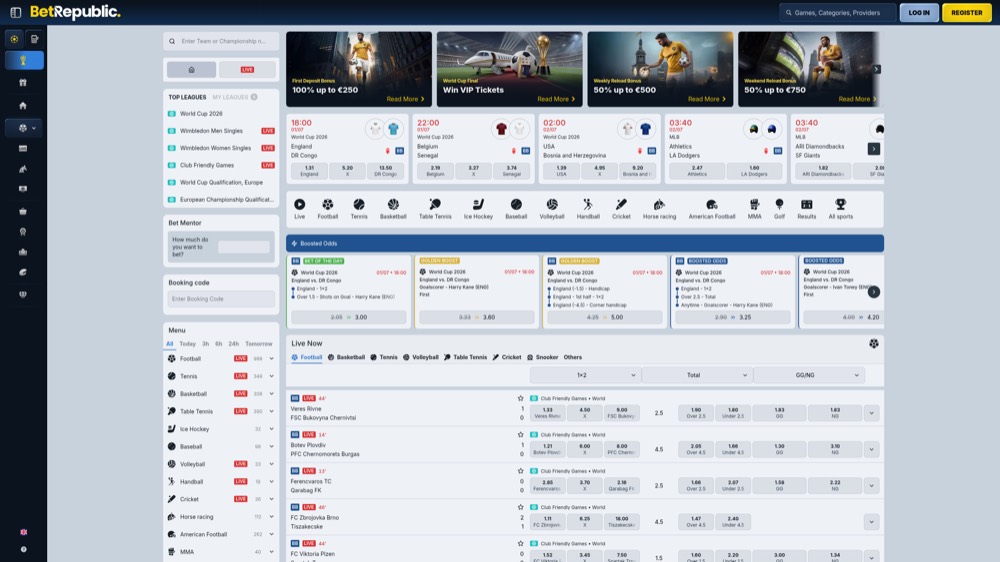1000x562 pixels.
Task: Favorite the FC Zbrojovka Brno match with the star
Action: (520, 507)
